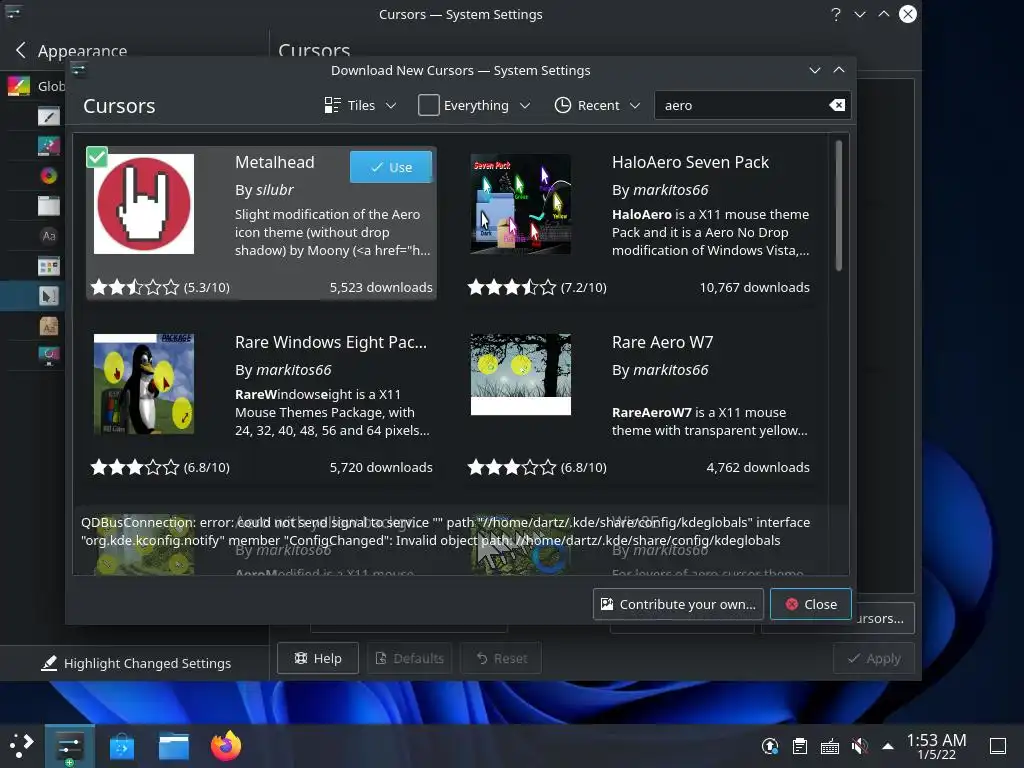The image size is (1024, 768).
Task: Click the Show Desktop icon
Action: pos(997,746)
